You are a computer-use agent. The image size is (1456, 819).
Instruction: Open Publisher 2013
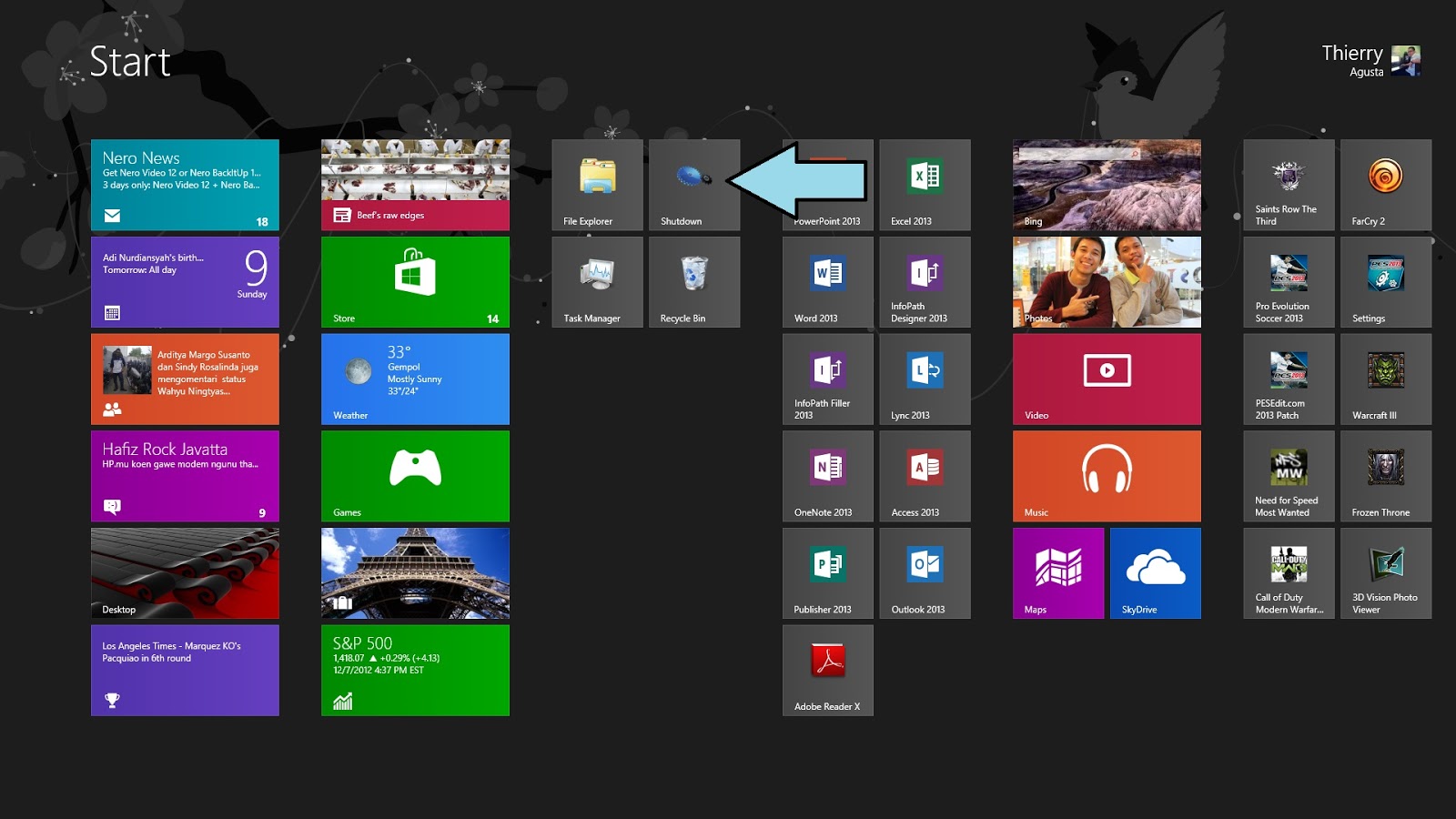coord(828,573)
